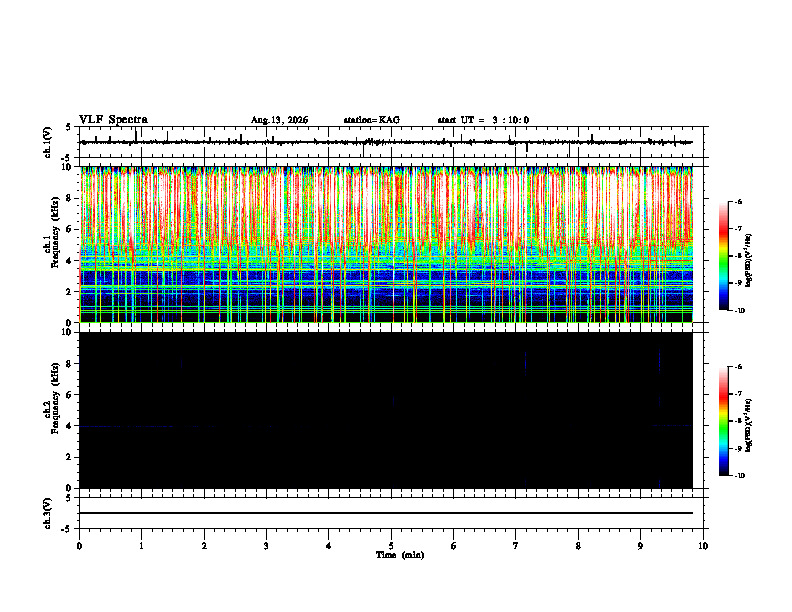Click the ch.3 voltage flat line trace
Viewport: 792px width, 612px height.
[x=386, y=513]
